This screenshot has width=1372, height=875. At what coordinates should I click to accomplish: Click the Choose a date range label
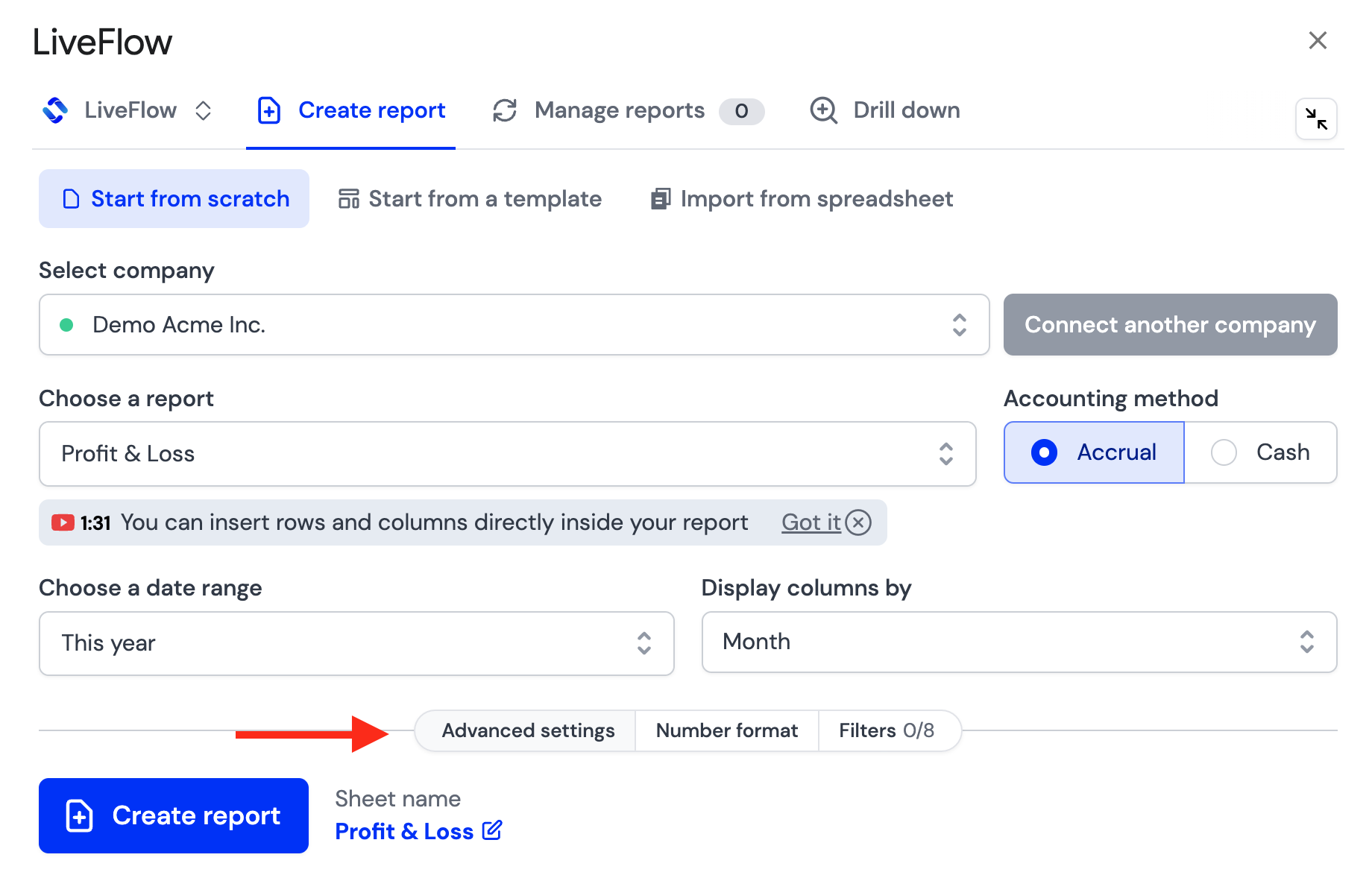151,588
